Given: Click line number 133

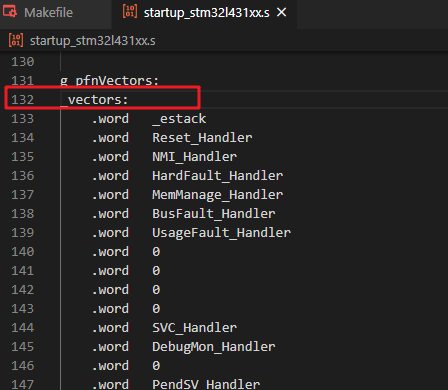Looking at the screenshot, I should point(23,119).
